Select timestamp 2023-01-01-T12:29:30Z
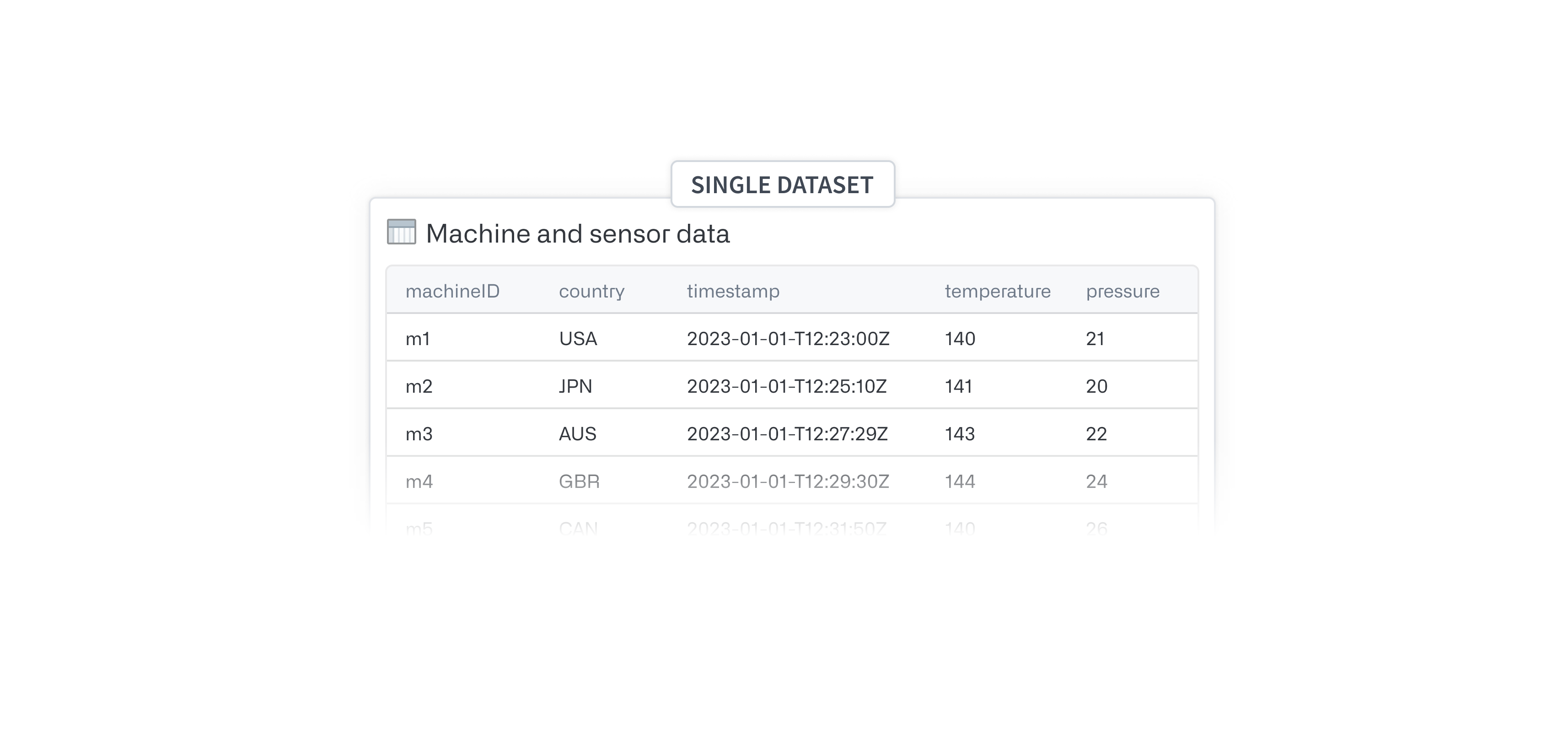The height and width of the screenshot is (736, 1568). point(788,482)
